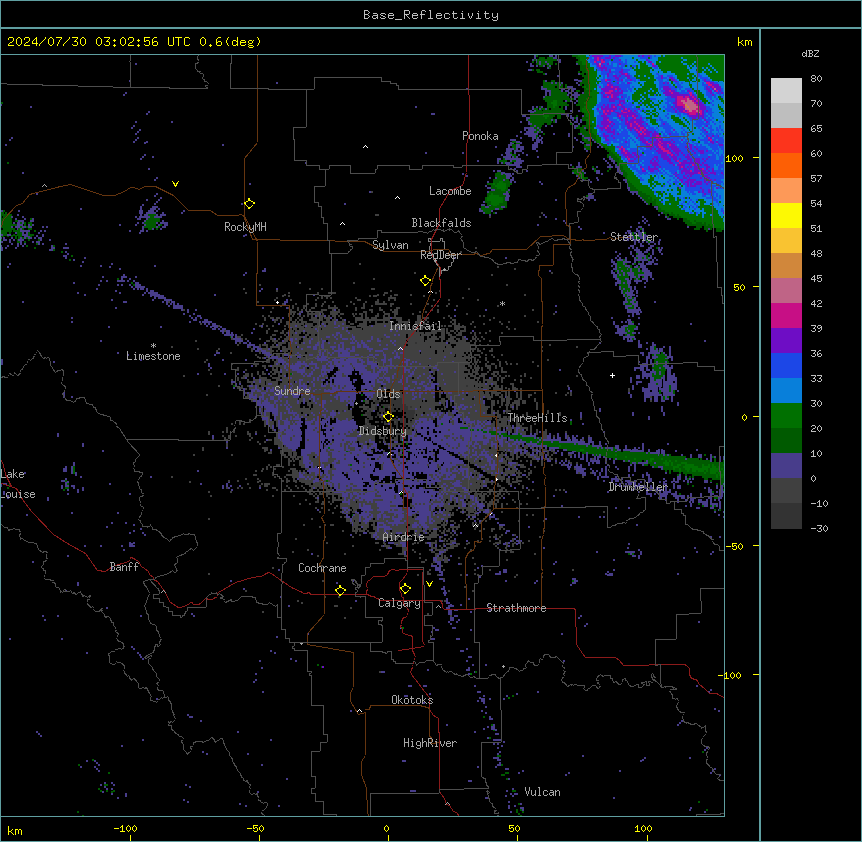The width and height of the screenshot is (862, 842).
Task: Click the Vulcan label
Action: (543, 792)
